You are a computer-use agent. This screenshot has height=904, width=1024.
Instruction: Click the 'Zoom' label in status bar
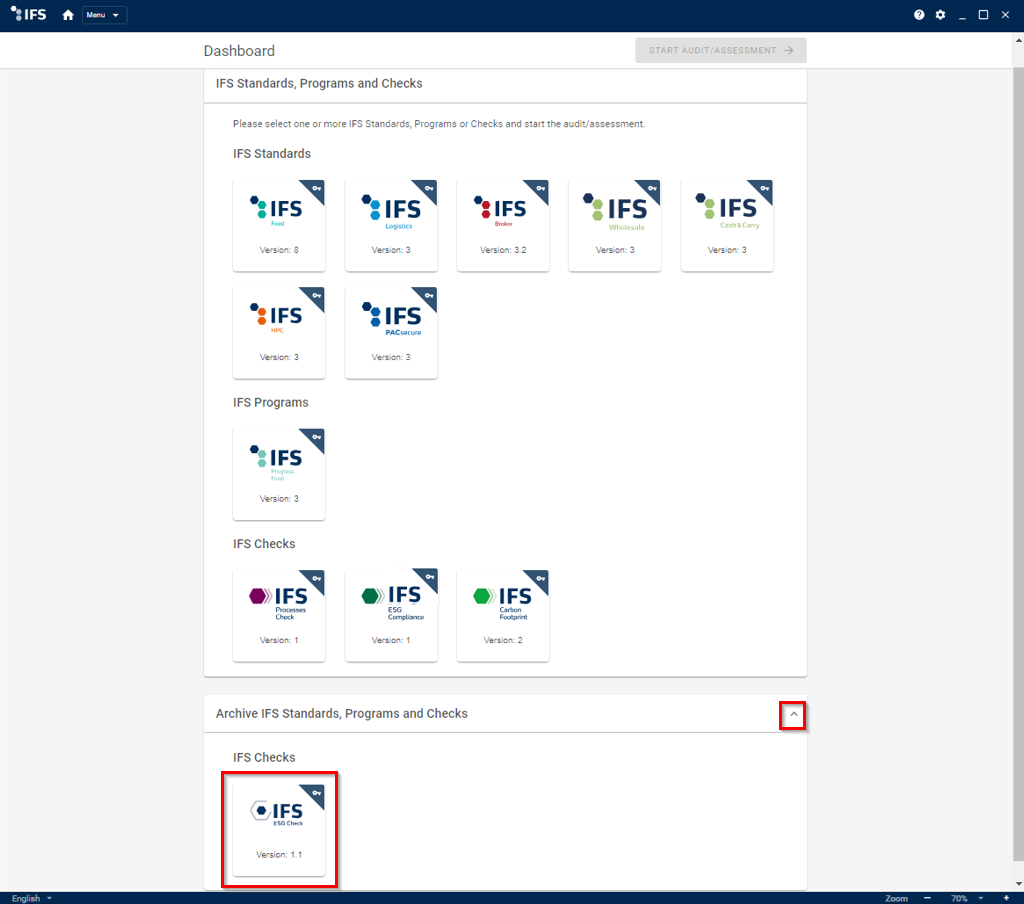(896, 898)
